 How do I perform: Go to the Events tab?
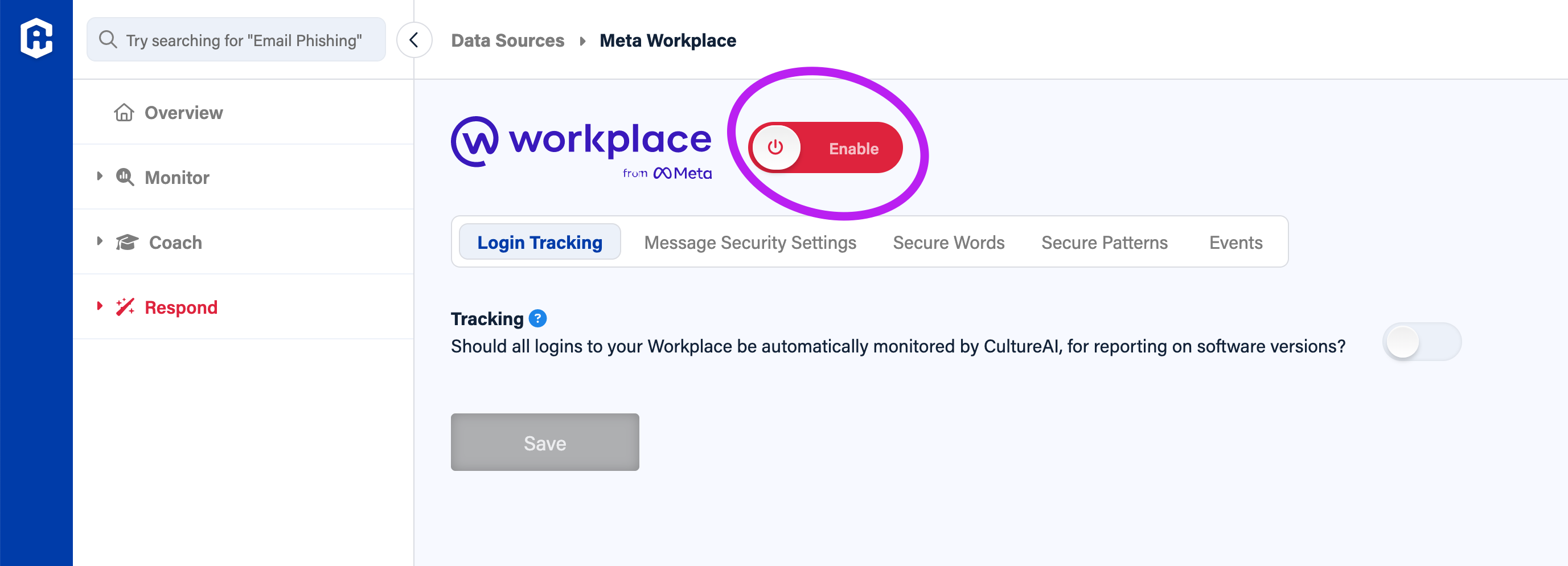[1235, 242]
